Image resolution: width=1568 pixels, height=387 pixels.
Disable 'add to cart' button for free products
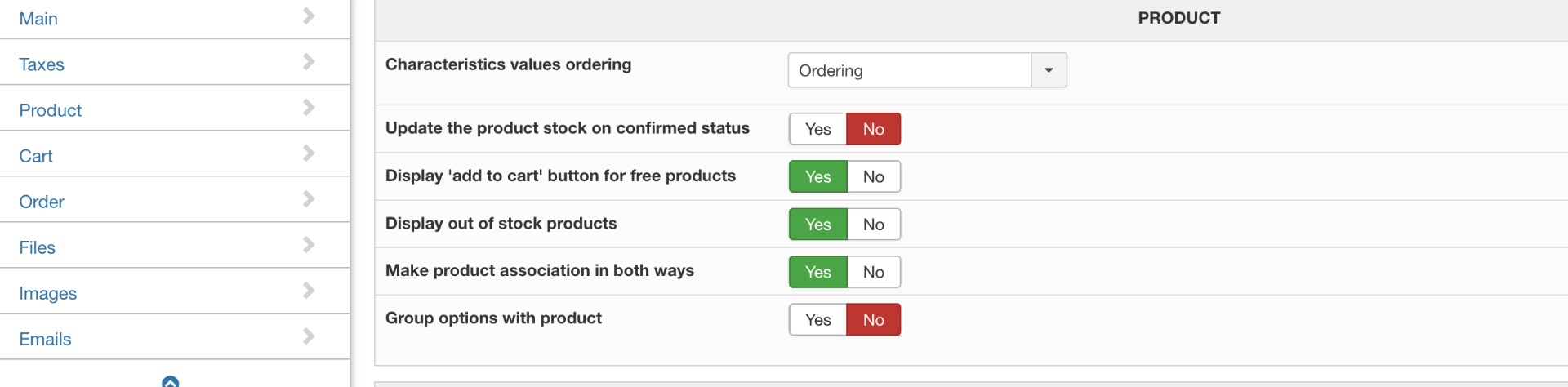pyautogui.click(x=873, y=177)
